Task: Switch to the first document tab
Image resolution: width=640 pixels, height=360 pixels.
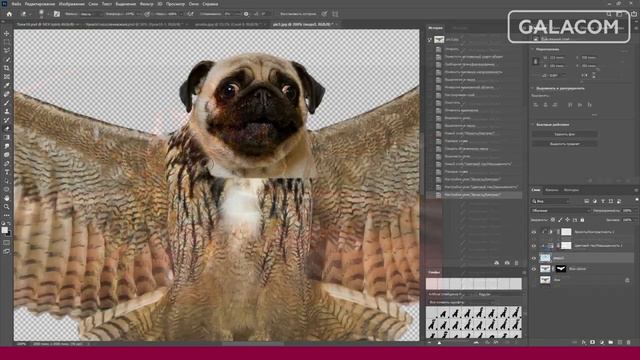Action: (48, 24)
